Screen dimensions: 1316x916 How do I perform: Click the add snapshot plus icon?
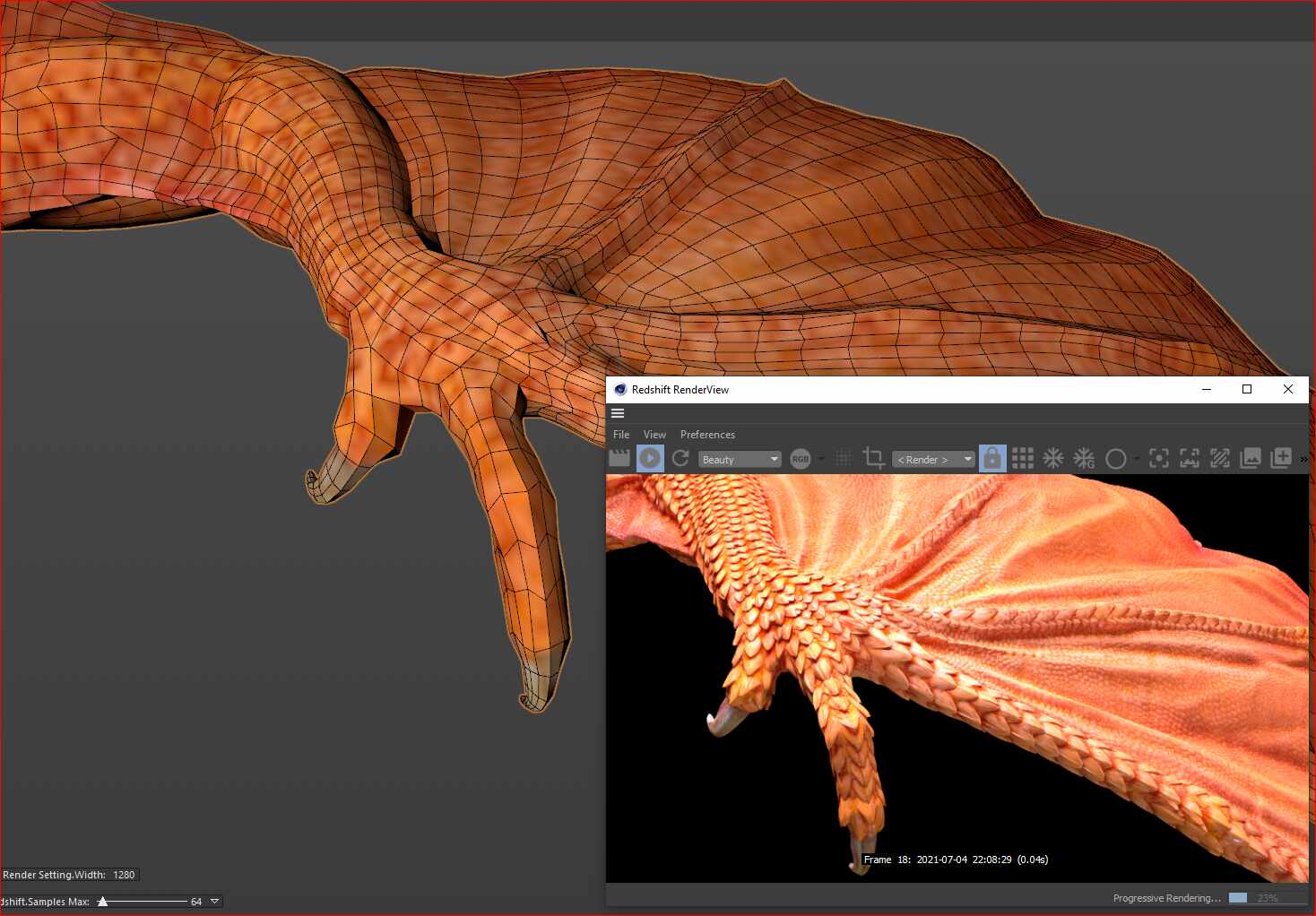coord(1281,459)
